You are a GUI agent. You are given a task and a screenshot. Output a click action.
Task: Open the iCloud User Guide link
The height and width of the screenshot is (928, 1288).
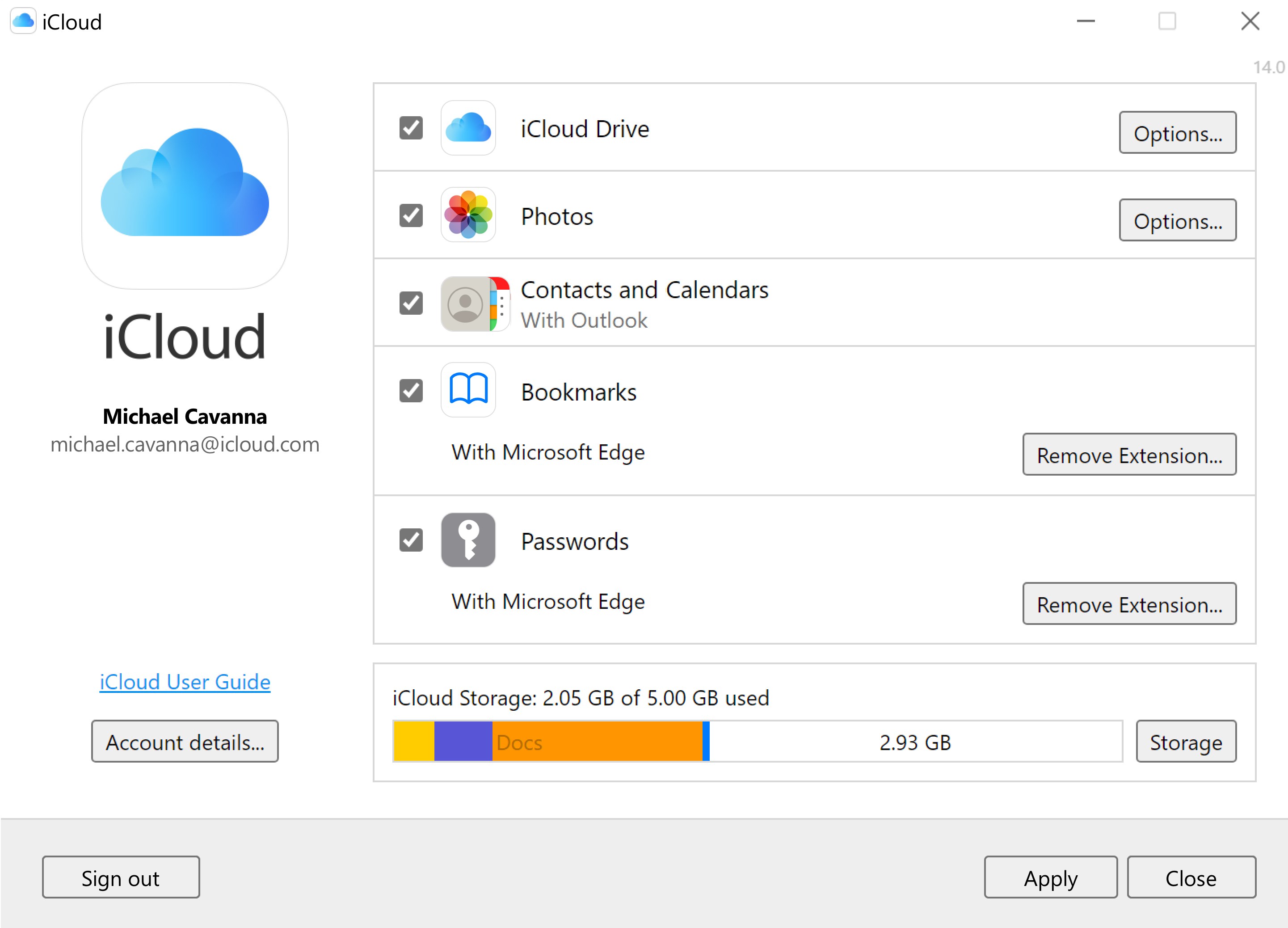coord(185,682)
